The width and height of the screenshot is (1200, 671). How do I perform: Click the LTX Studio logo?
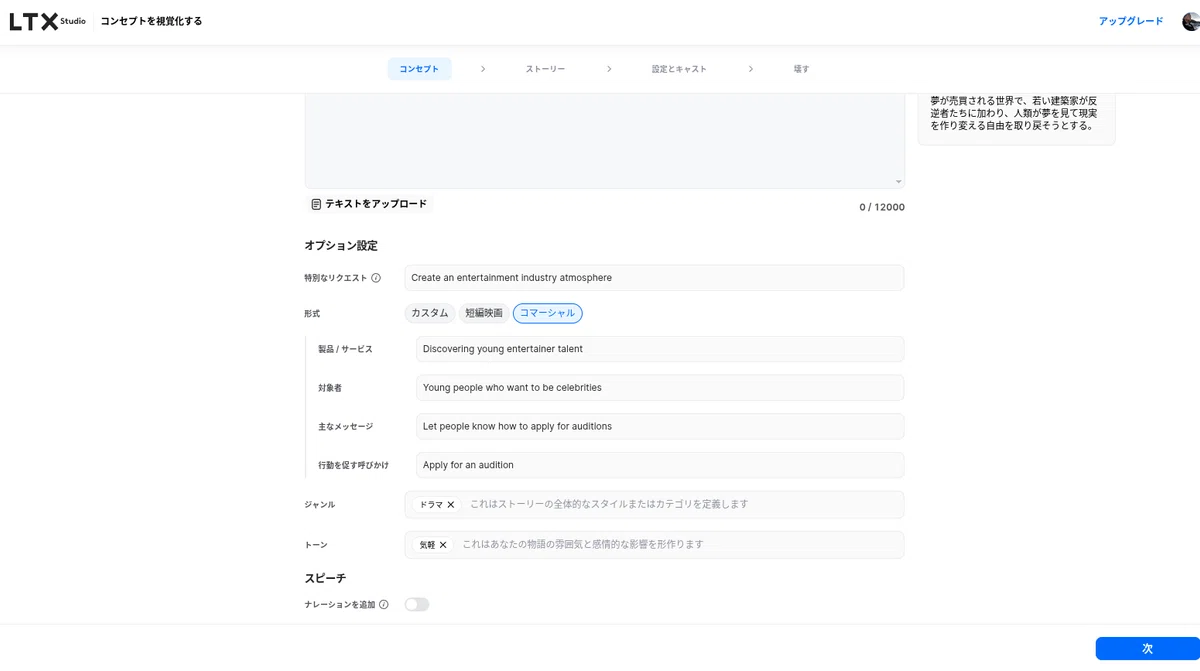click(x=47, y=21)
